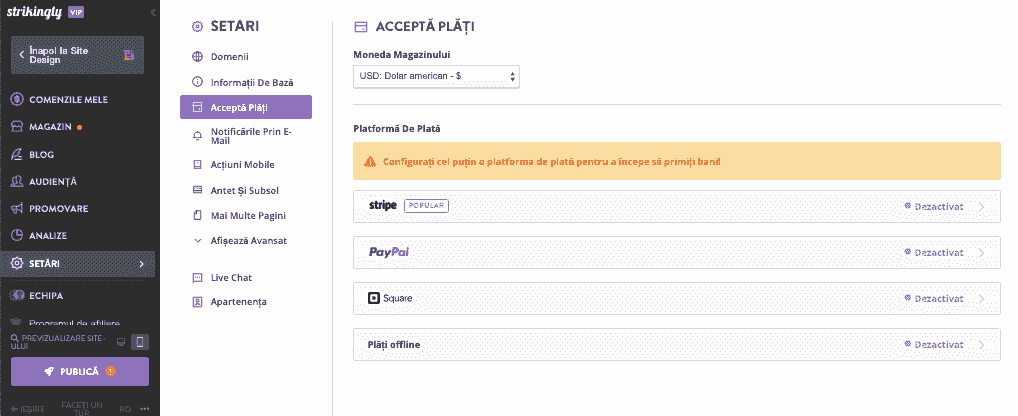
Task: Open Moneda Magazinului currency dropdown
Action: coord(436,76)
